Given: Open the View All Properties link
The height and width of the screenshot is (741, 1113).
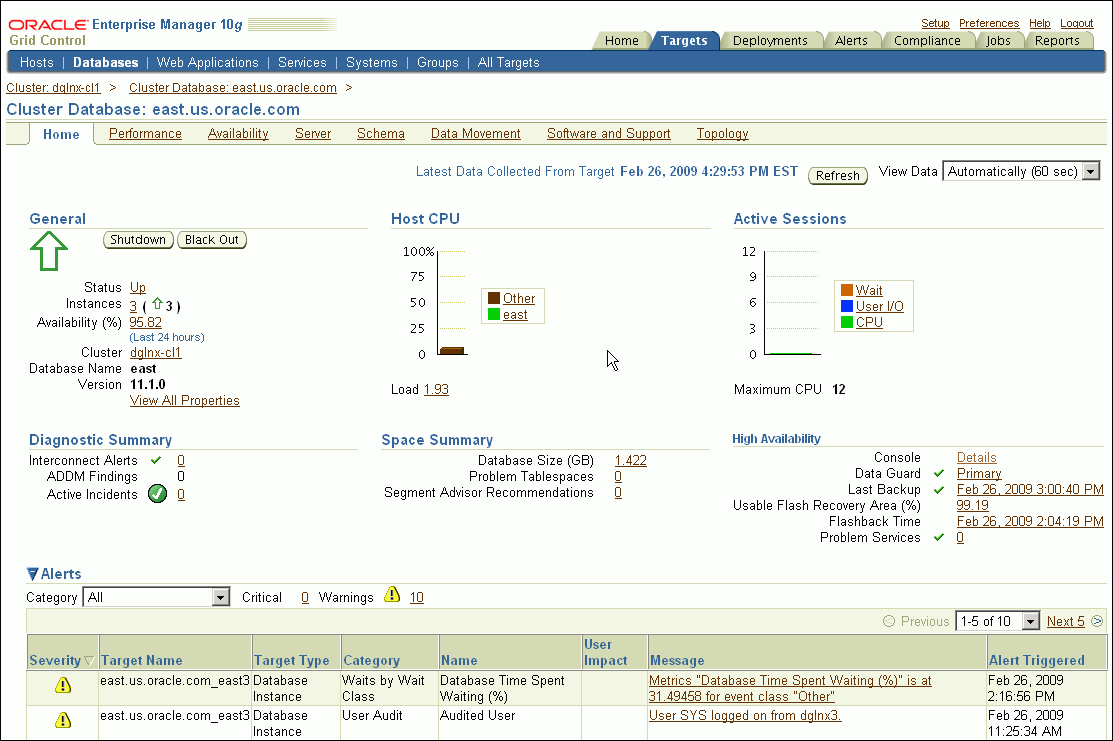Looking at the screenshot, I should 185,400.
